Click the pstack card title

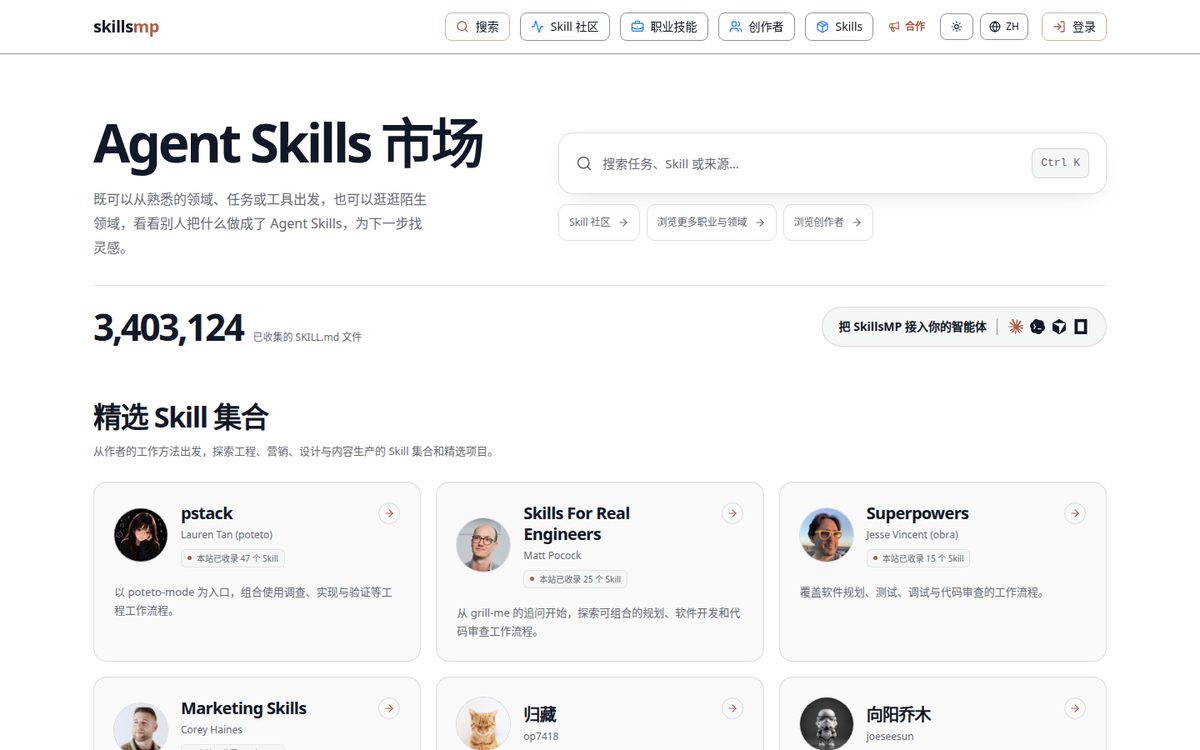click(207, 513)
